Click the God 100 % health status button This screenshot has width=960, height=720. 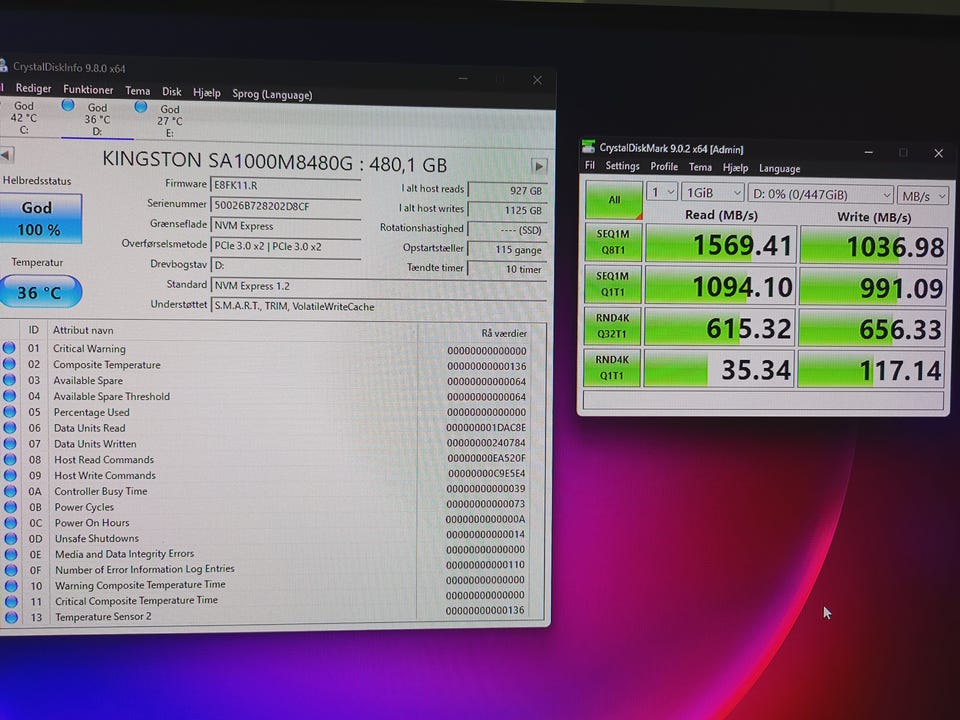pos(39,219)
